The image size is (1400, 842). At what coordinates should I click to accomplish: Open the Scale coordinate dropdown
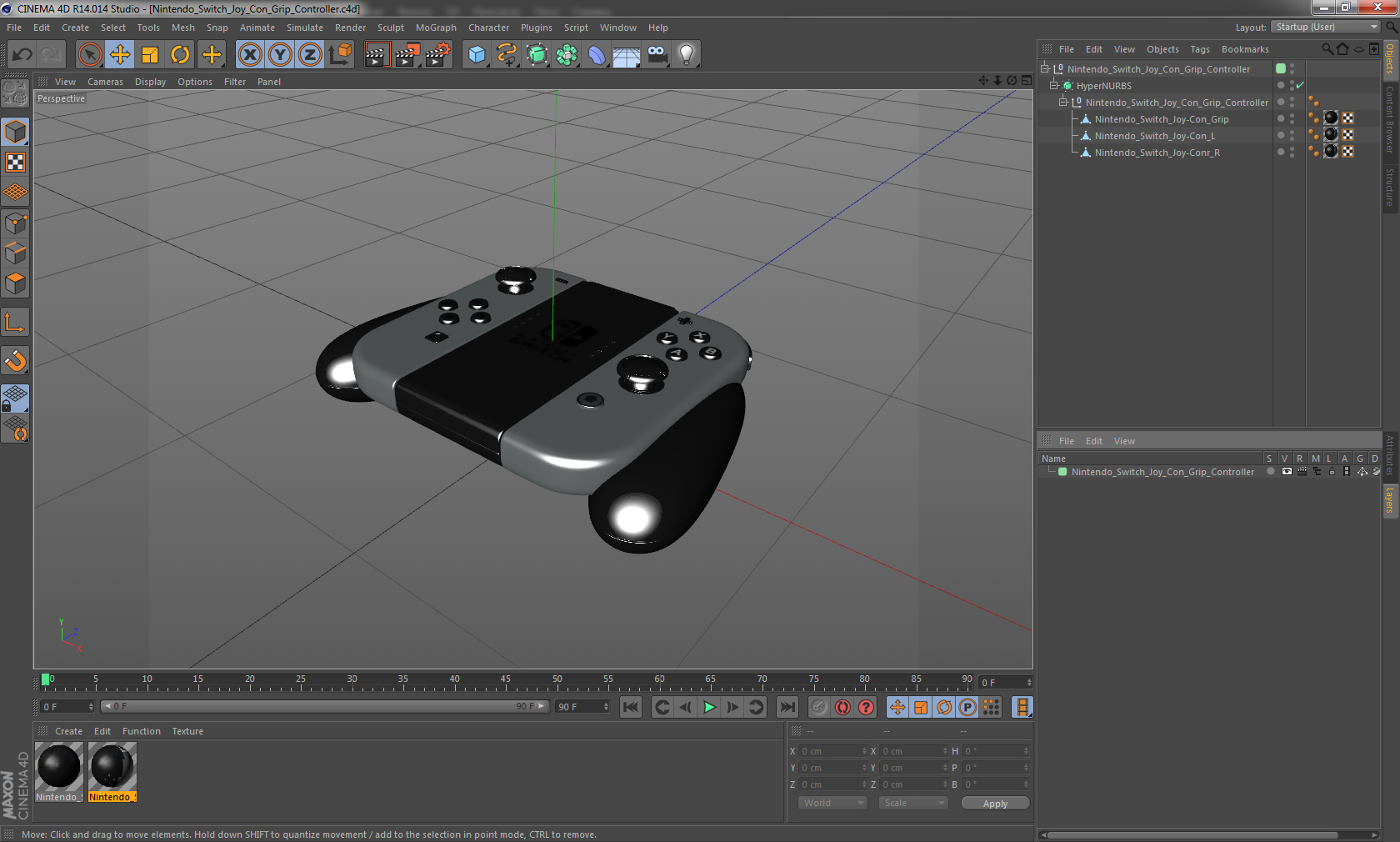pos(913,803)
